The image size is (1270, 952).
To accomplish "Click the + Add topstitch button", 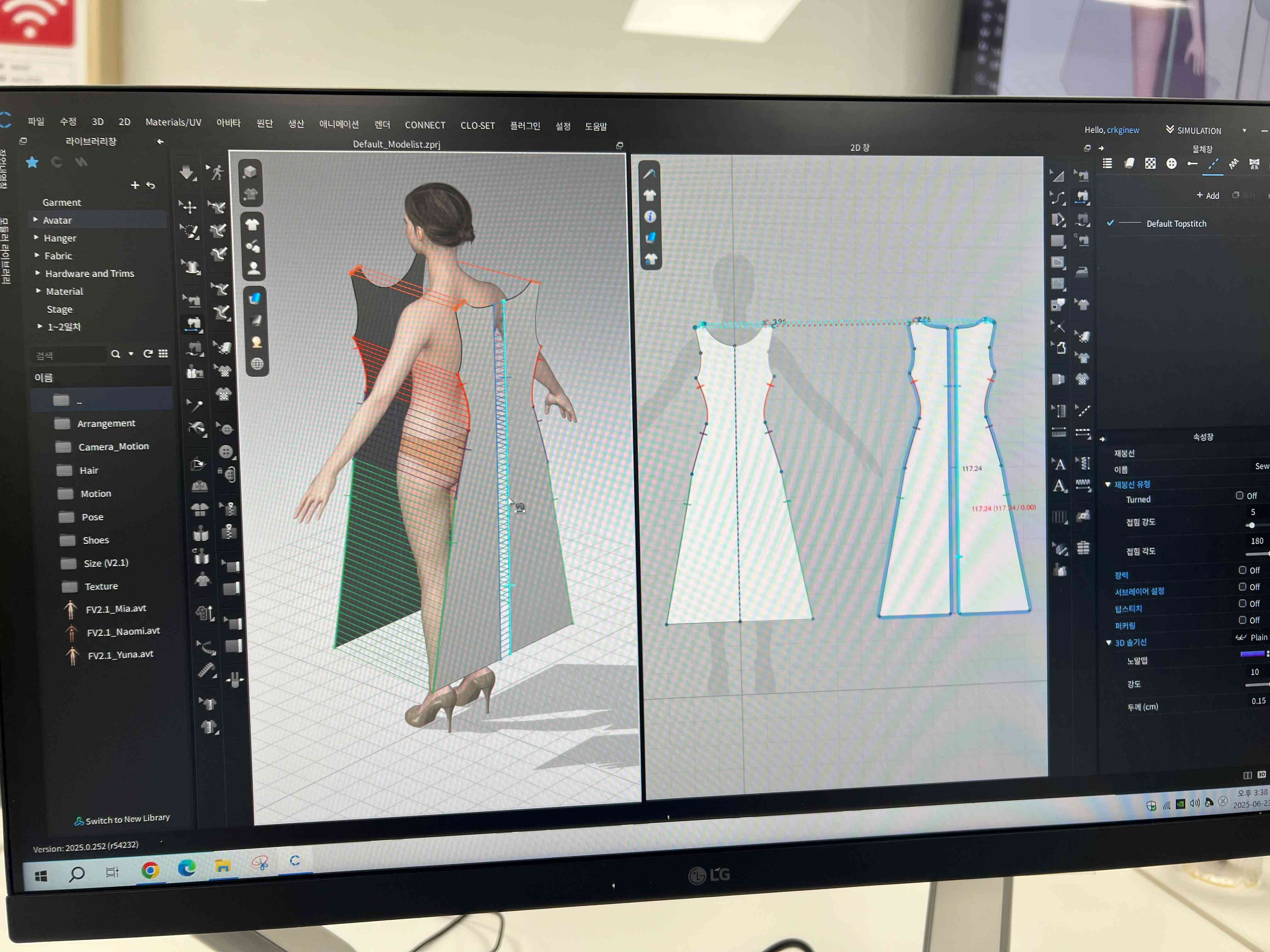I will click(x=1207, y=196).
